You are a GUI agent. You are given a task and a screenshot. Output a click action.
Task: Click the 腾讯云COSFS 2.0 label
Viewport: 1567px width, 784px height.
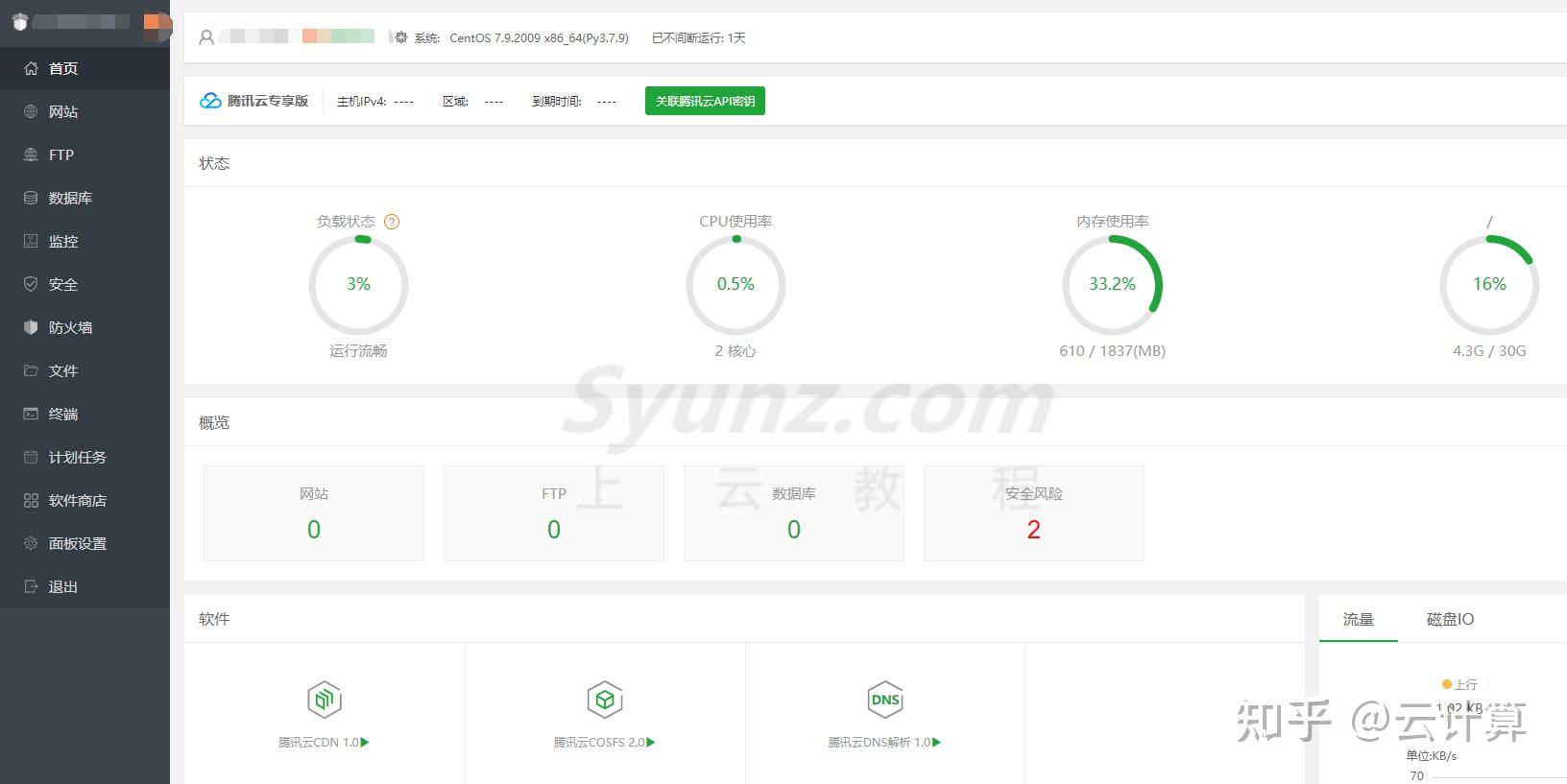click(x=599, y=743)
